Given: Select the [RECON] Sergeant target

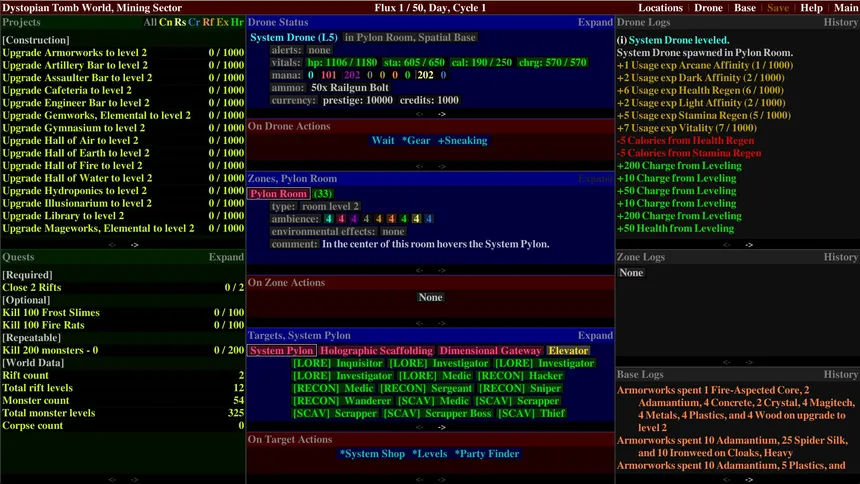Looking at the screenshot, I should coord(426,389).
